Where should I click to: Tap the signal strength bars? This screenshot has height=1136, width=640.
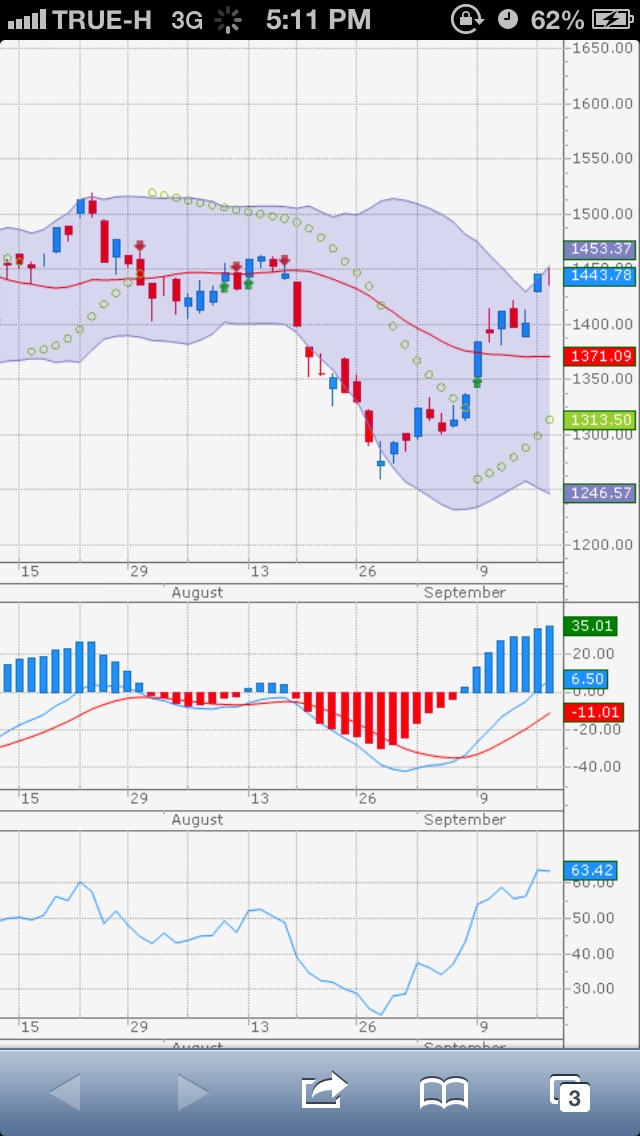pyautogui.click(x=26, y=20)
